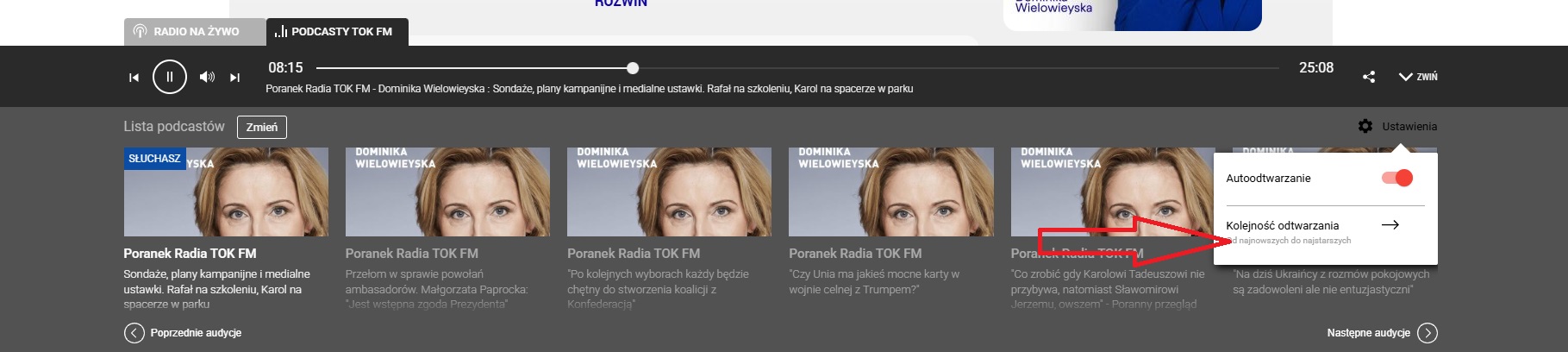Open thumbnail of Czy Unia ma mocne karty episode
This screenshot has width=1568, height=352.
point(890,192)
